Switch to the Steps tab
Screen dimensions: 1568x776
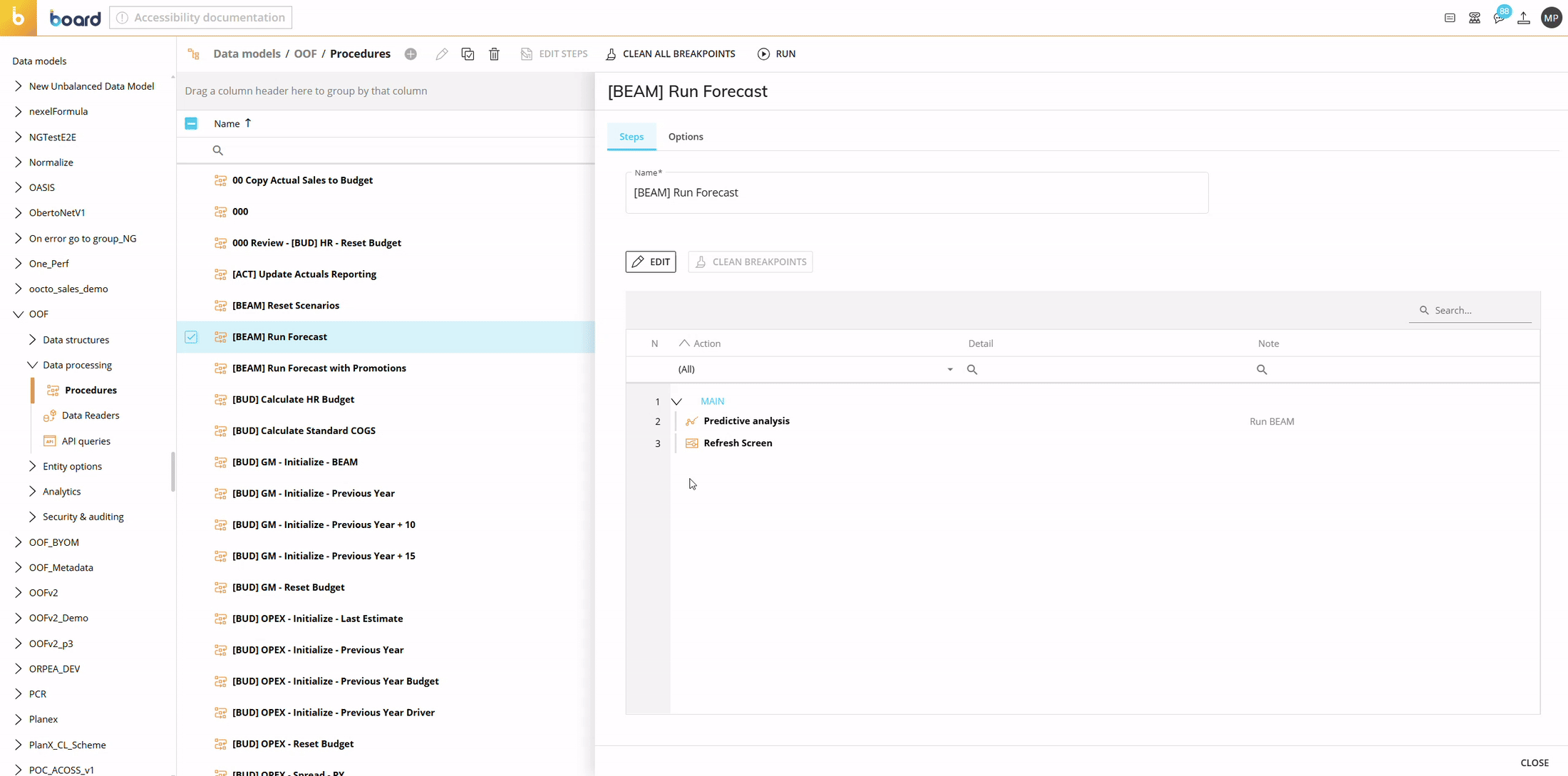[x=631, y=137]
